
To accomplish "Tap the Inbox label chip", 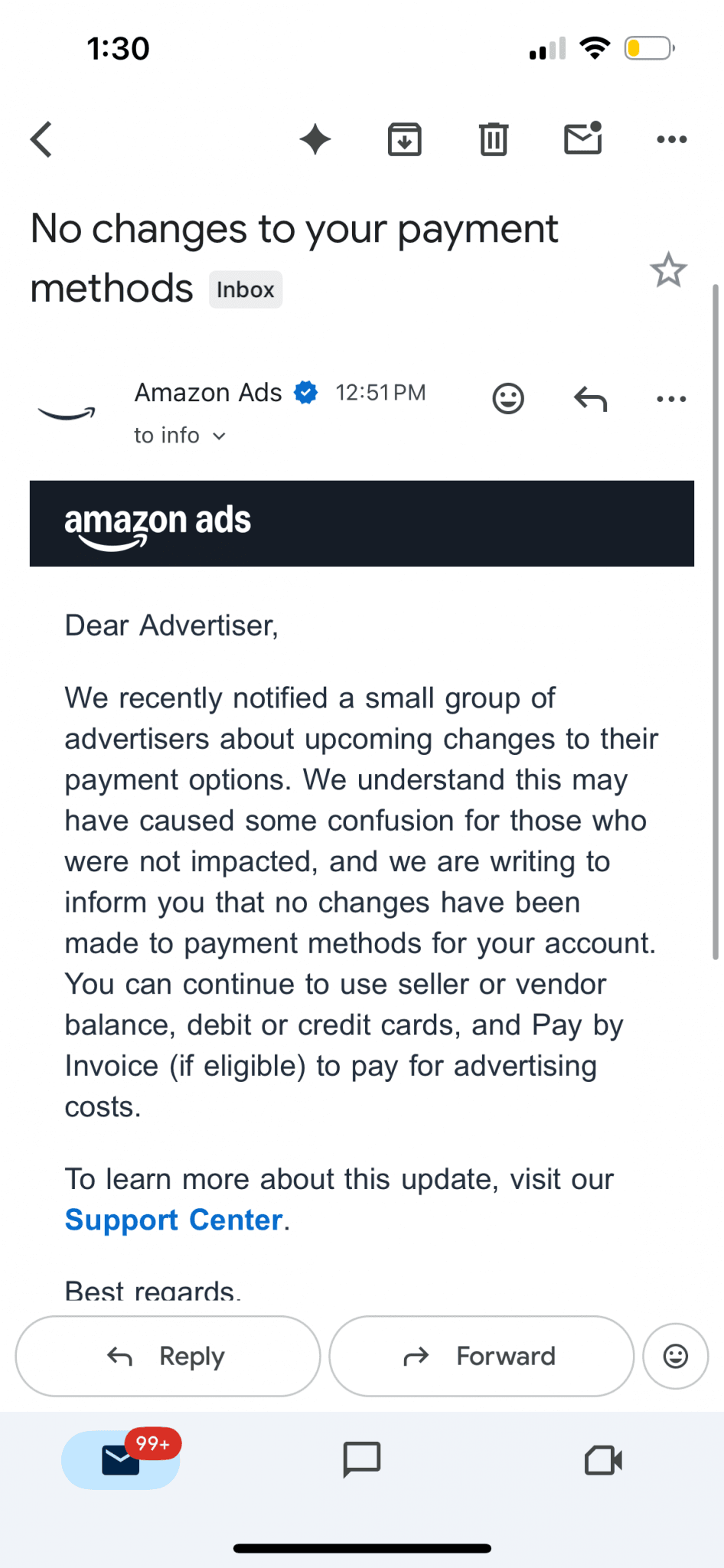I will (x=245, y=289).
